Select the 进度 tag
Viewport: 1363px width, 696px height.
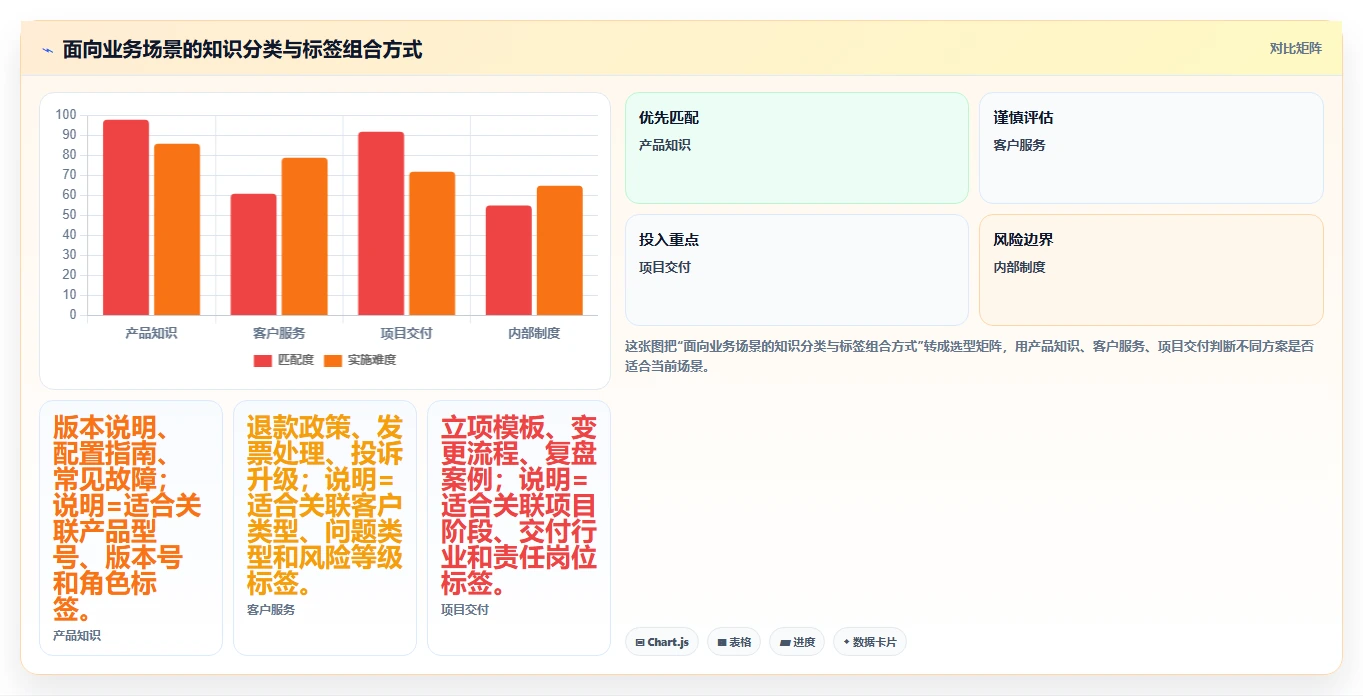click(797, 642)
